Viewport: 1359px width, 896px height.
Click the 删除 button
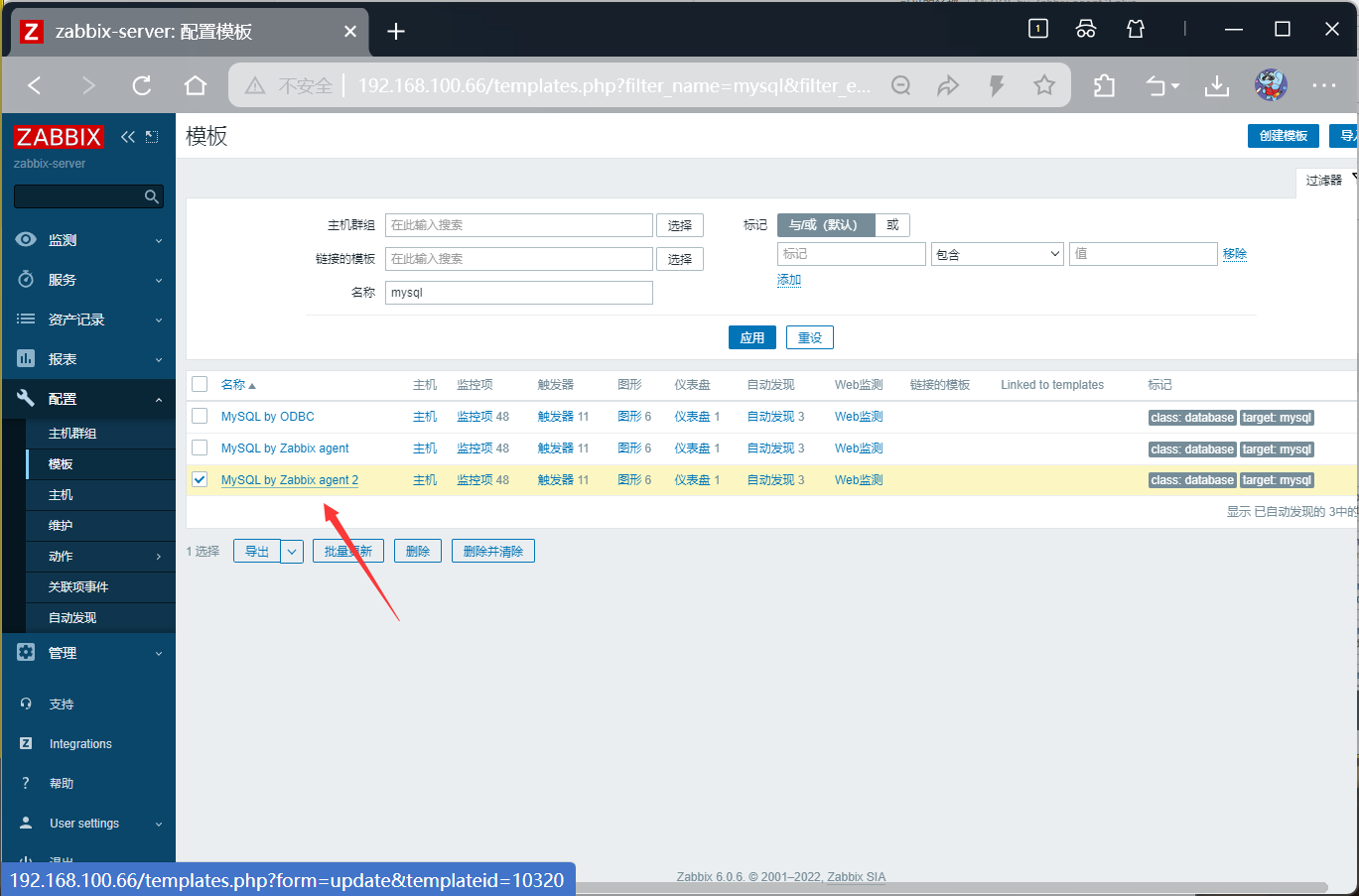(x=418, y=551)
